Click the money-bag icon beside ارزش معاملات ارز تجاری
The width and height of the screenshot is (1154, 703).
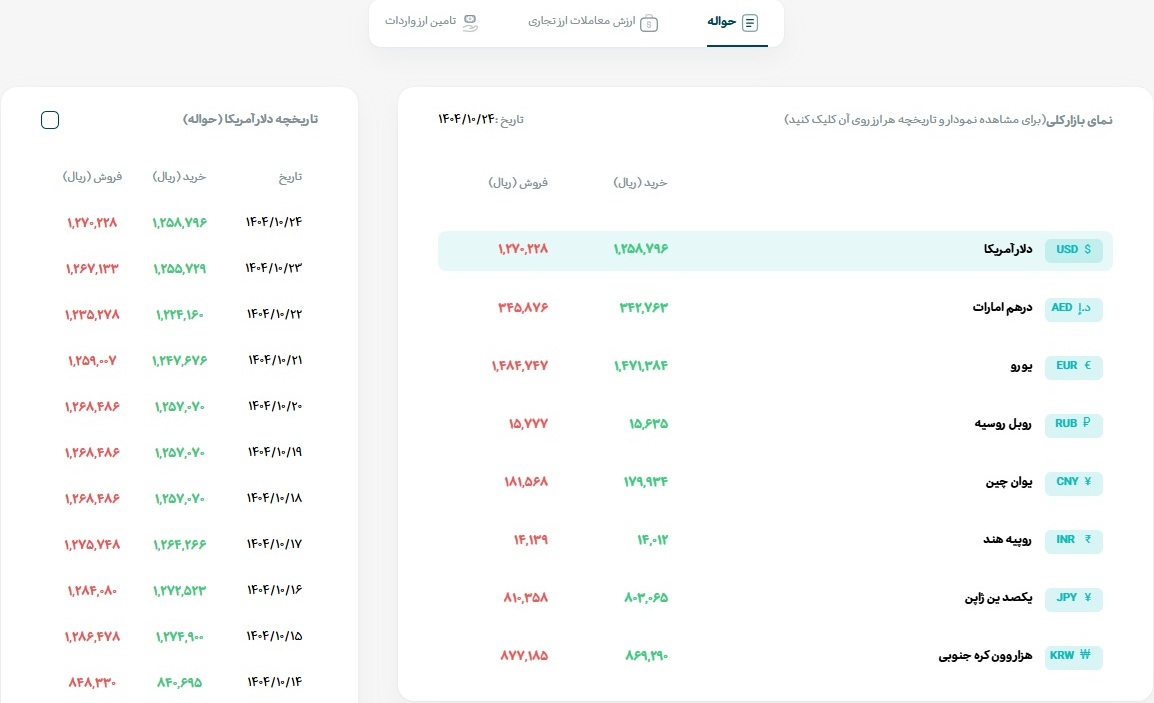point(651,21)
